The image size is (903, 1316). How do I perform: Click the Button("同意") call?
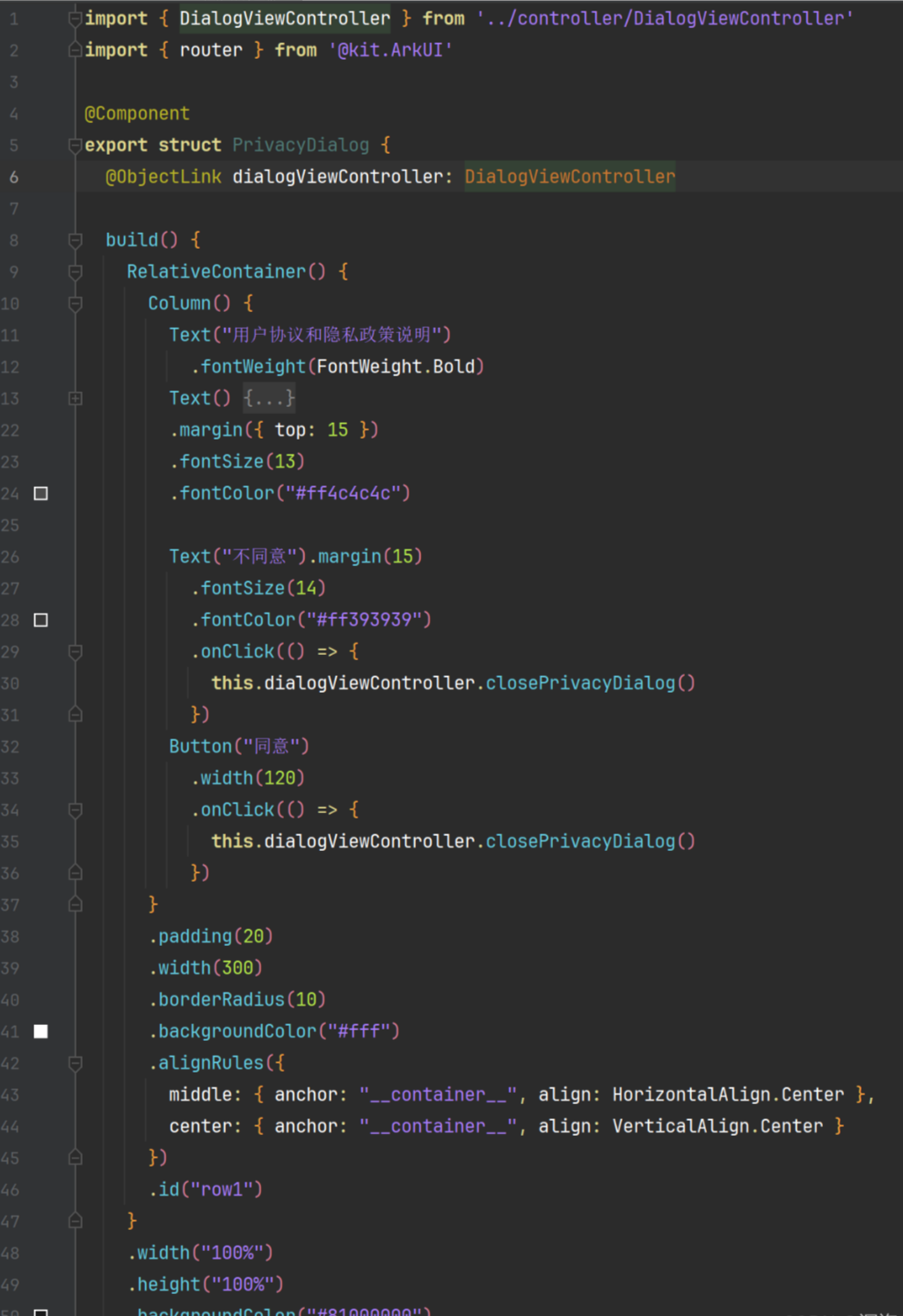pyautogui.click(x=239, y=746)
